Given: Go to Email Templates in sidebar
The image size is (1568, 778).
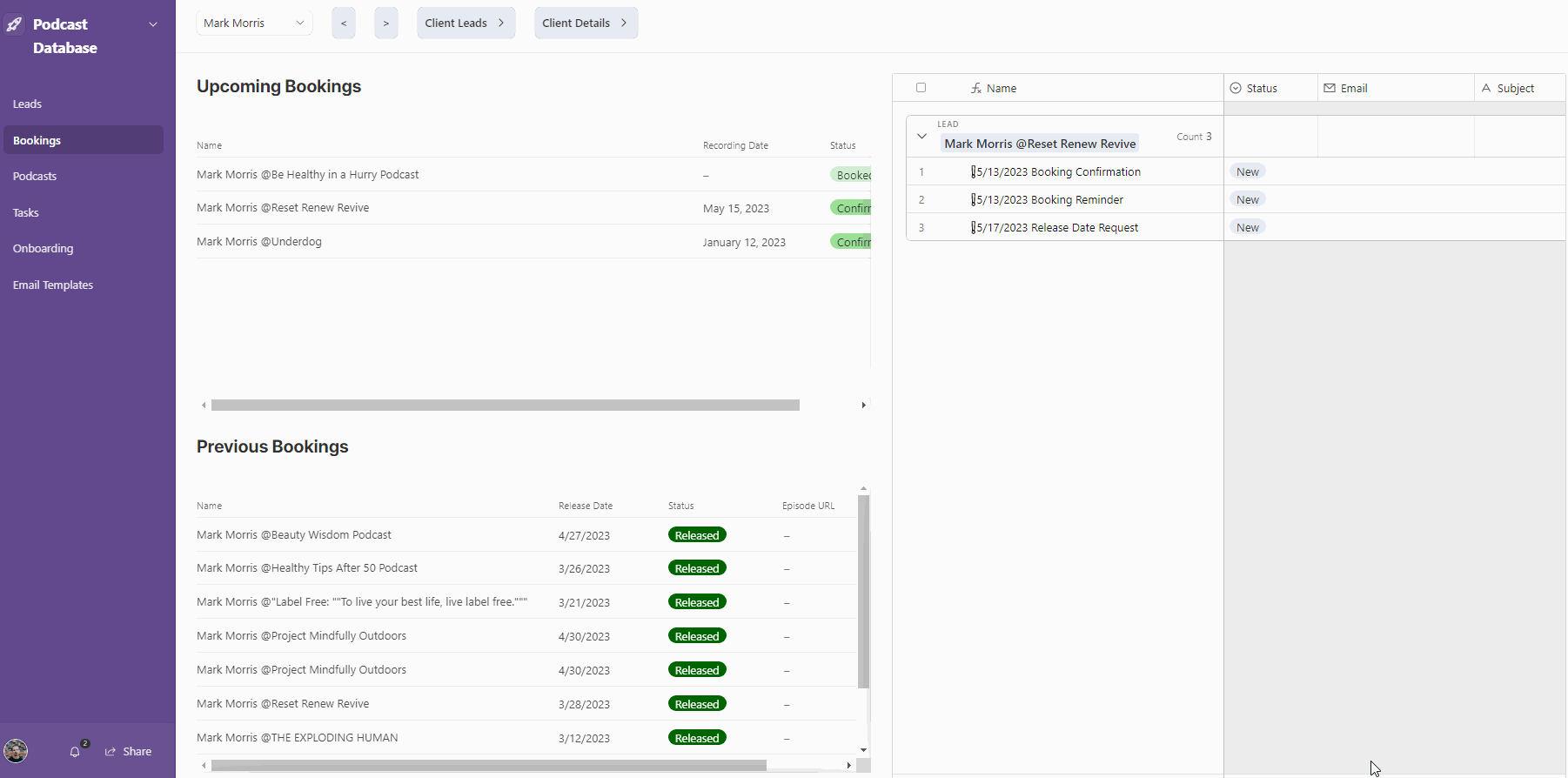Looking at the screenshot, I should pyautogui.click(x=53, y=285).
